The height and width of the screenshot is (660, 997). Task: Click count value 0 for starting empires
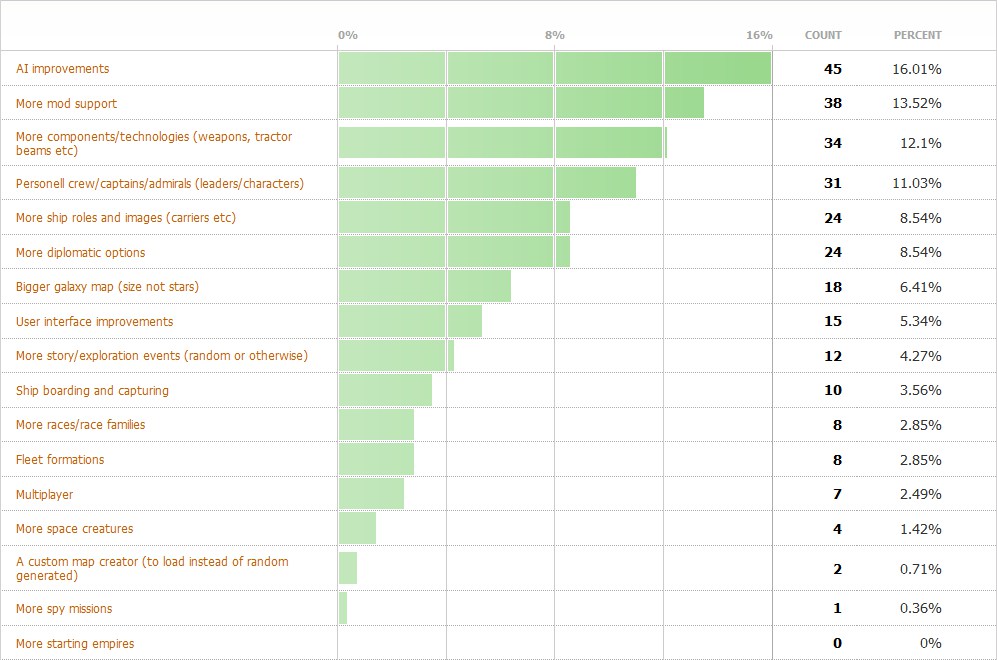pyautogui.click(x=837, y=643)
